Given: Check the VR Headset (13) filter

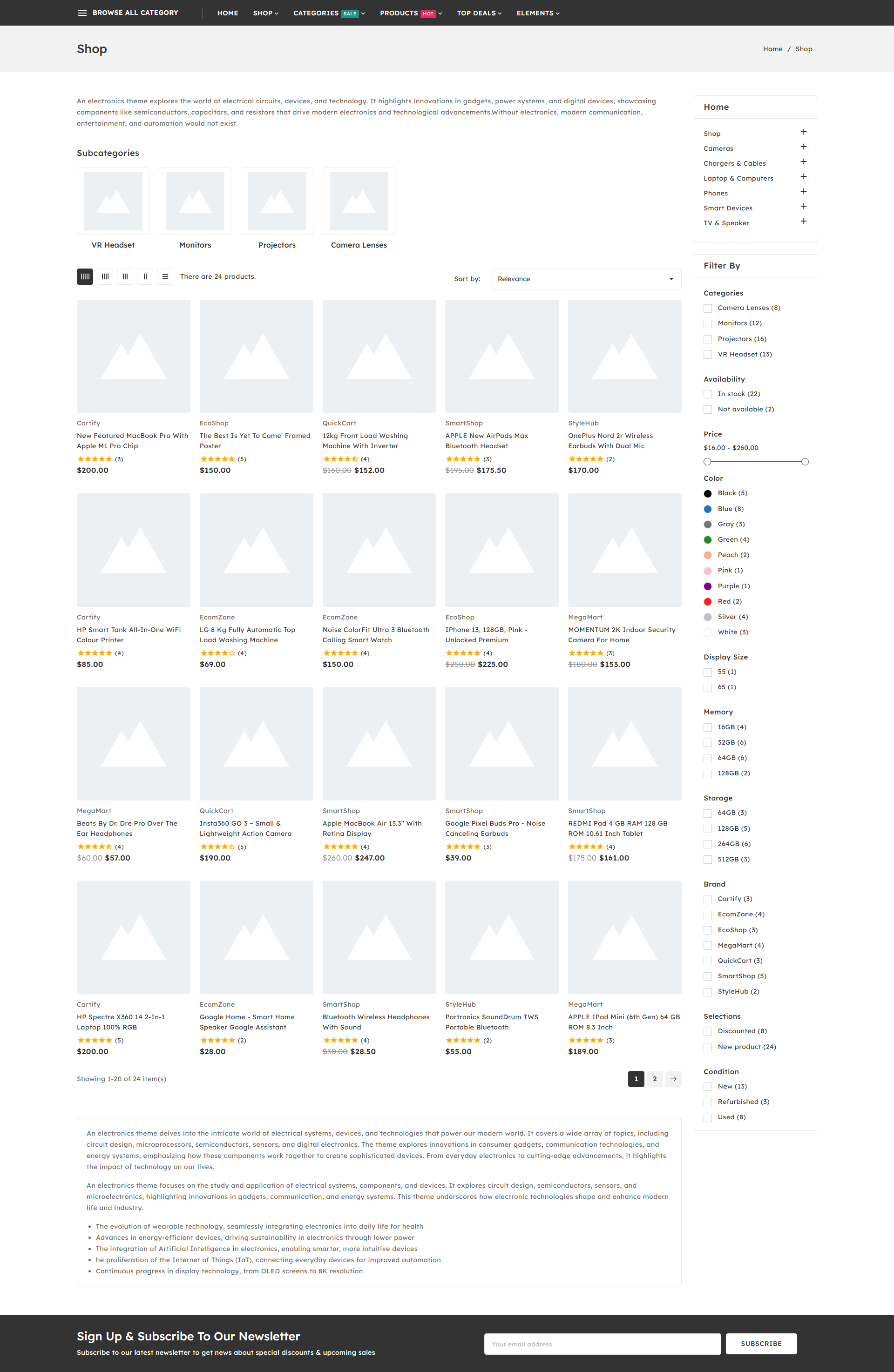Looking at the screenshot, I should pos(708,355).
